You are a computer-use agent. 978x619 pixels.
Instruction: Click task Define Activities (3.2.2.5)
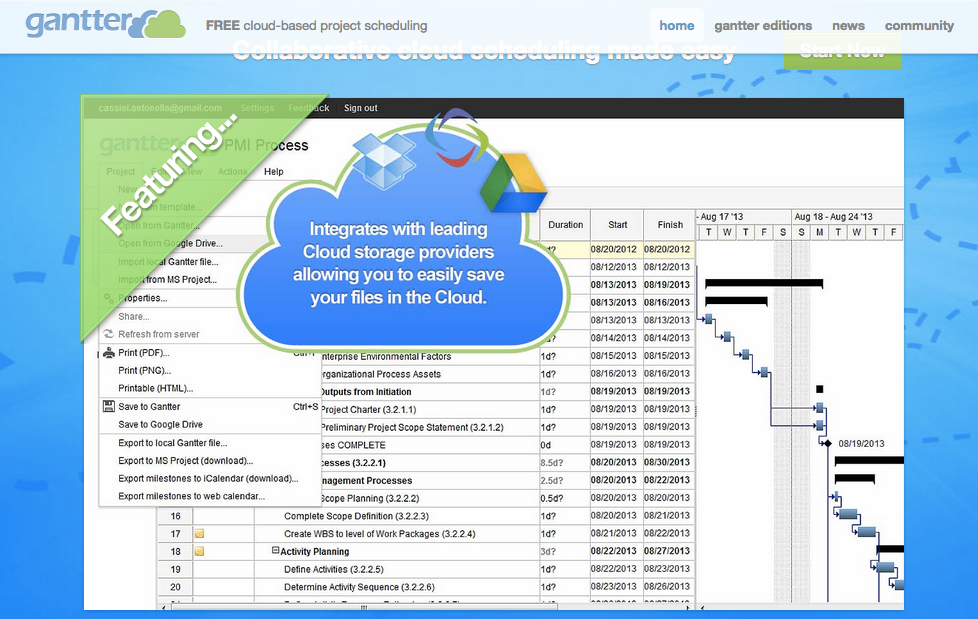coord(334,570)
